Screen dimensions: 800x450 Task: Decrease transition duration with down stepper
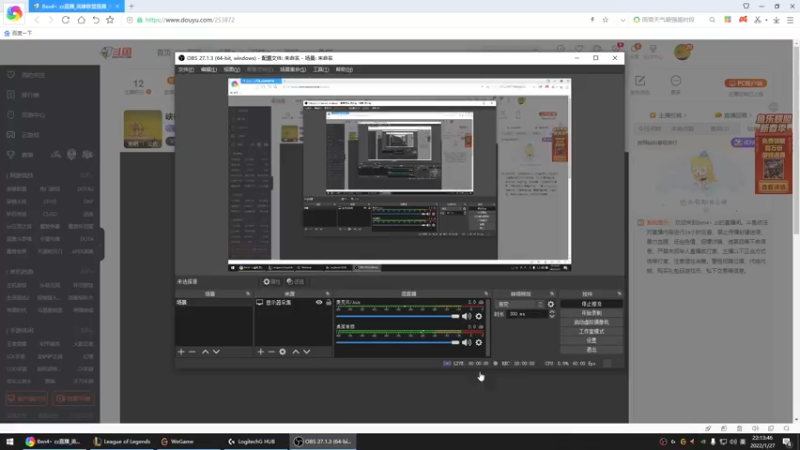(x=552, y=316)
